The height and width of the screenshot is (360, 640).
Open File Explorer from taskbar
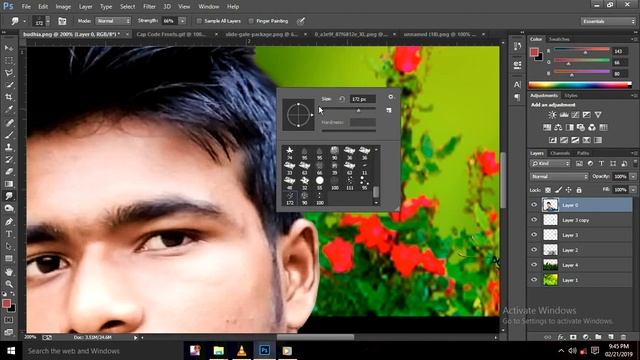tap(218, 350)
